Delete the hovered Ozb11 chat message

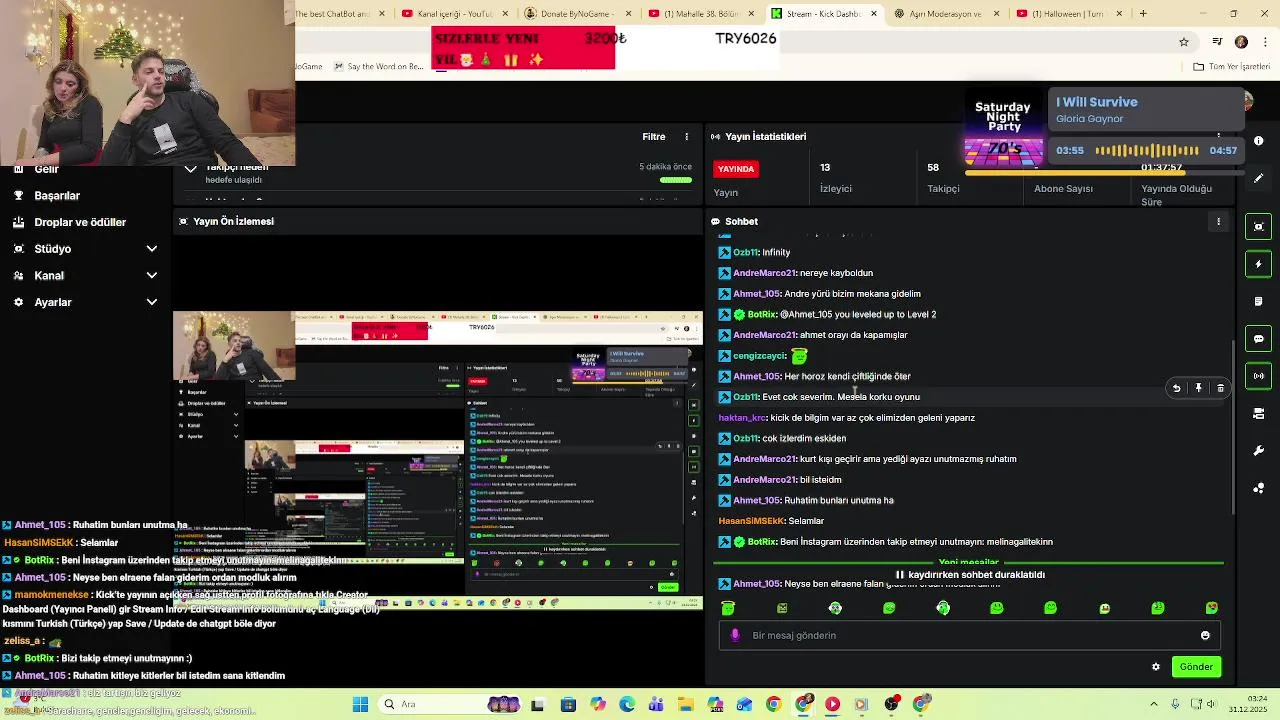tap(1220, 388)
